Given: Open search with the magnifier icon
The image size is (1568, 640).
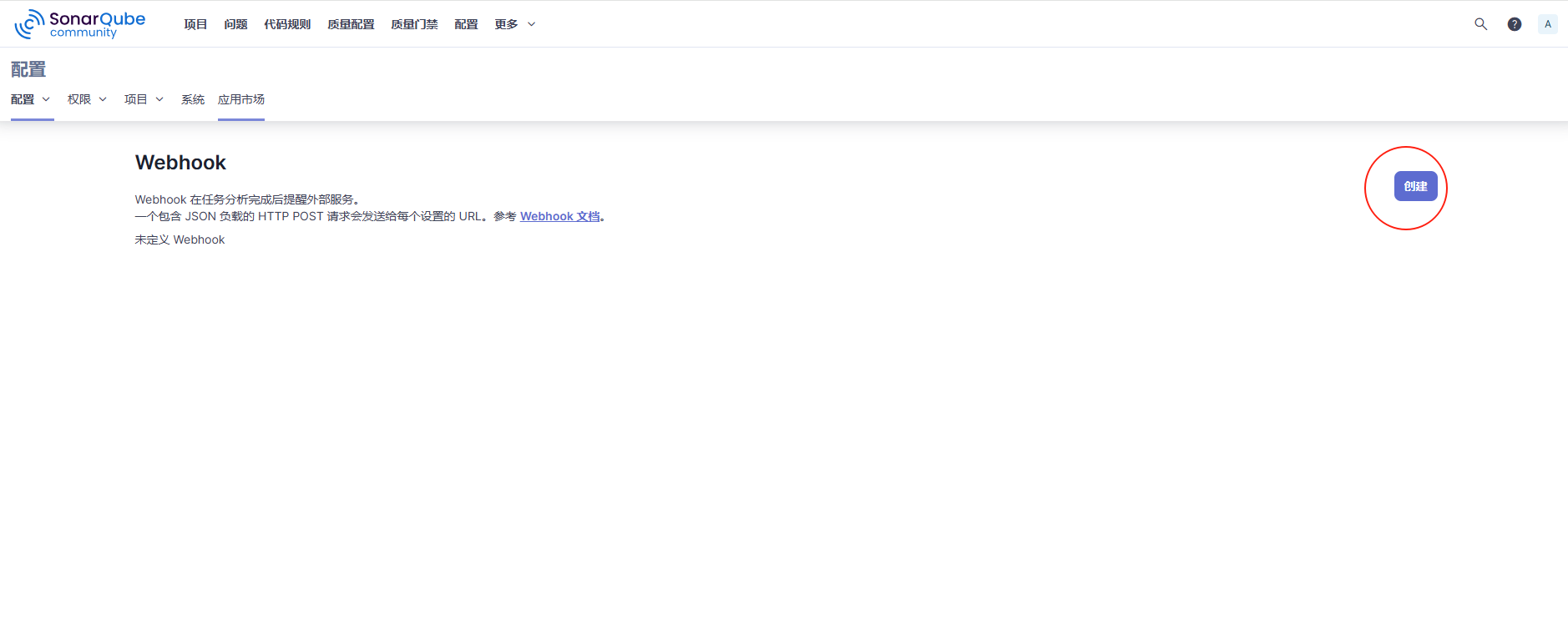Looking at the screenshot, I should tap(1480, 24).
